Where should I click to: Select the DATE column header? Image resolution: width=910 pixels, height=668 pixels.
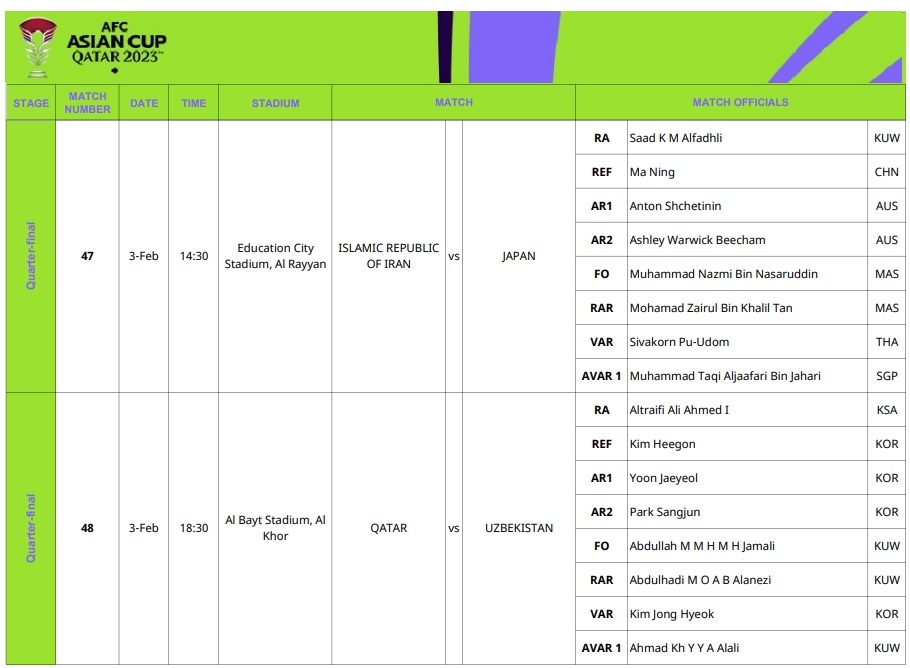[144, 103]
